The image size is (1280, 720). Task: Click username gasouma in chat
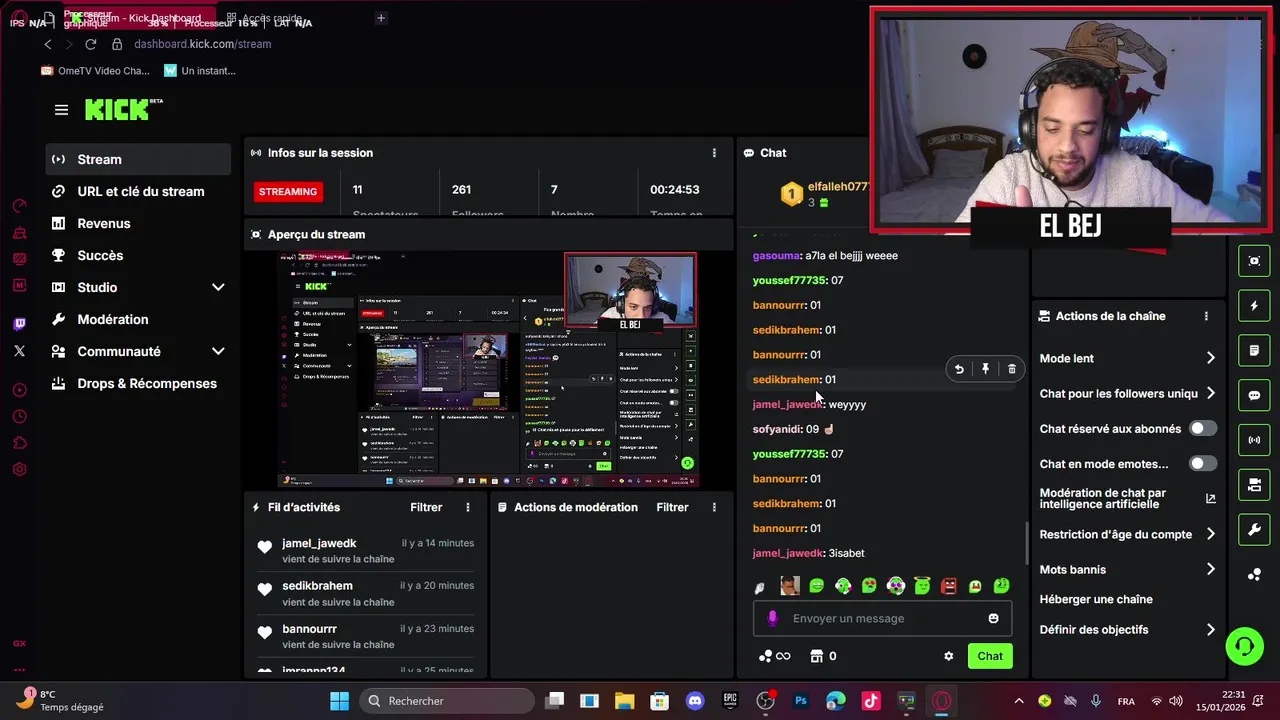(776, 255)
